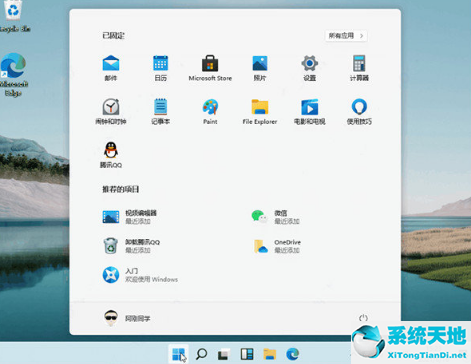Image resolution: width=471 pixels, height=364 pixels.
Task: Open recommended WeChat (微信) item
Action: (276, 217)
